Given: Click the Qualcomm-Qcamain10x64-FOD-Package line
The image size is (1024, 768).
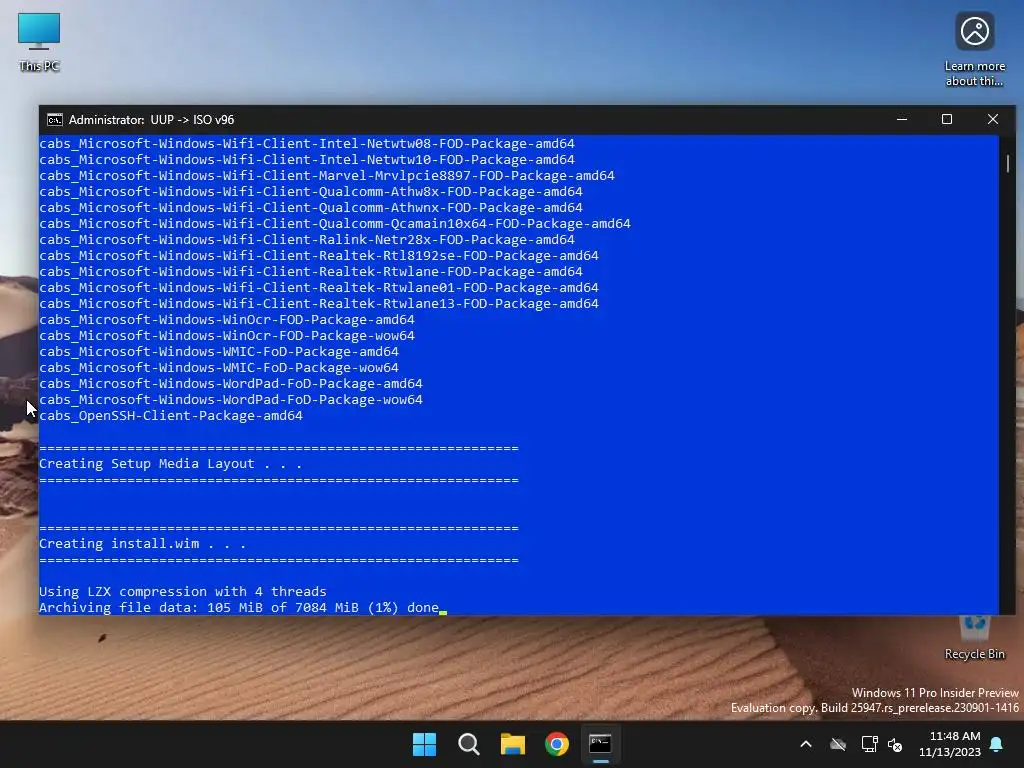Looking at the screenshot, I should click(x=335, y=223).
